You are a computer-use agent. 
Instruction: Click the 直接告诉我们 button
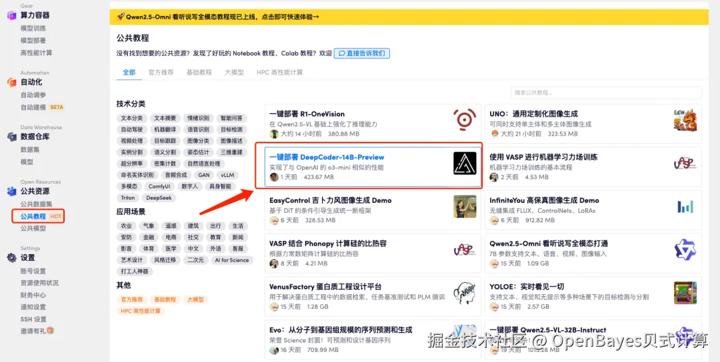(x=362, y=53)
